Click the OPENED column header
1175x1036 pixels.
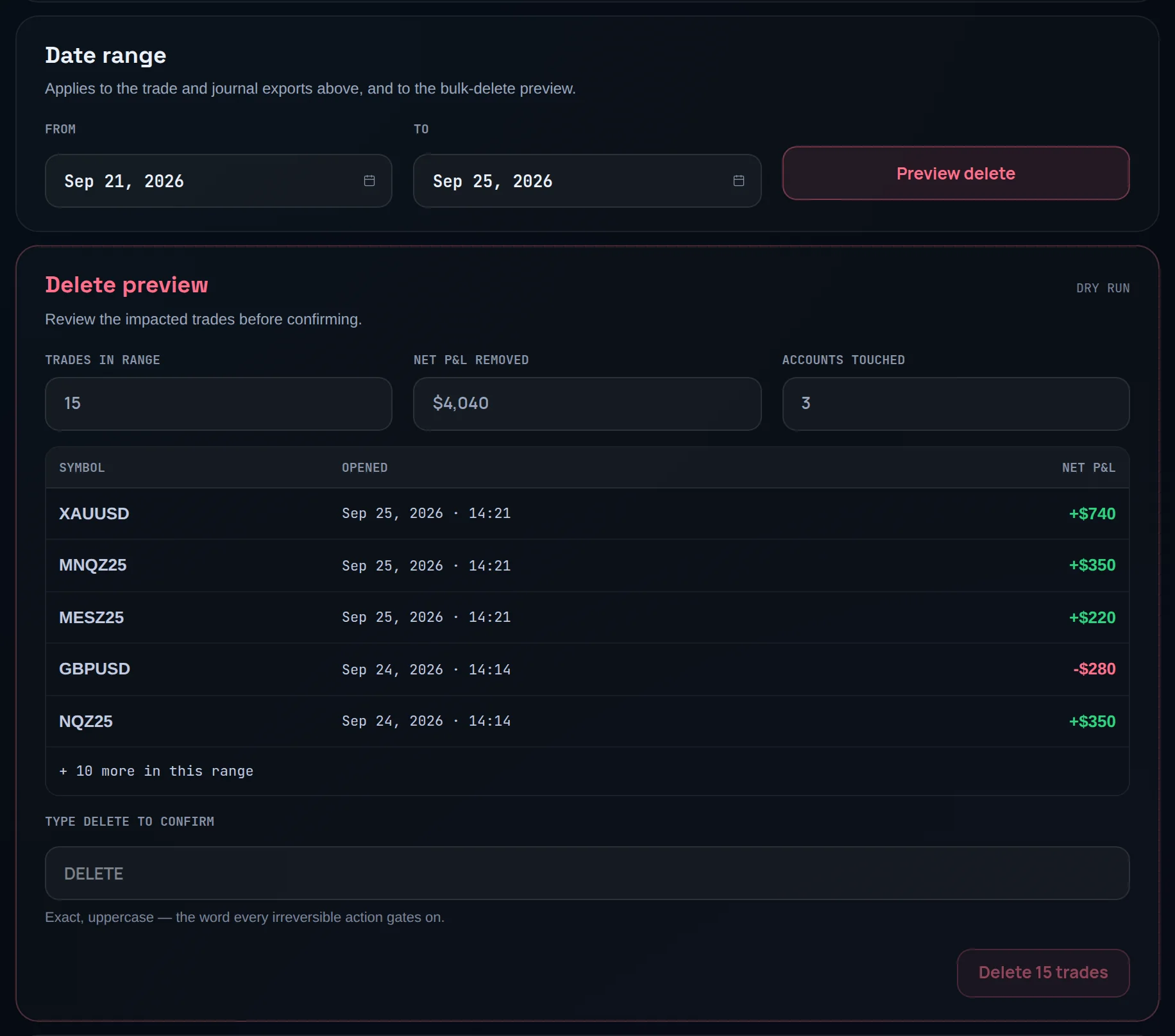tap(365, 468)
